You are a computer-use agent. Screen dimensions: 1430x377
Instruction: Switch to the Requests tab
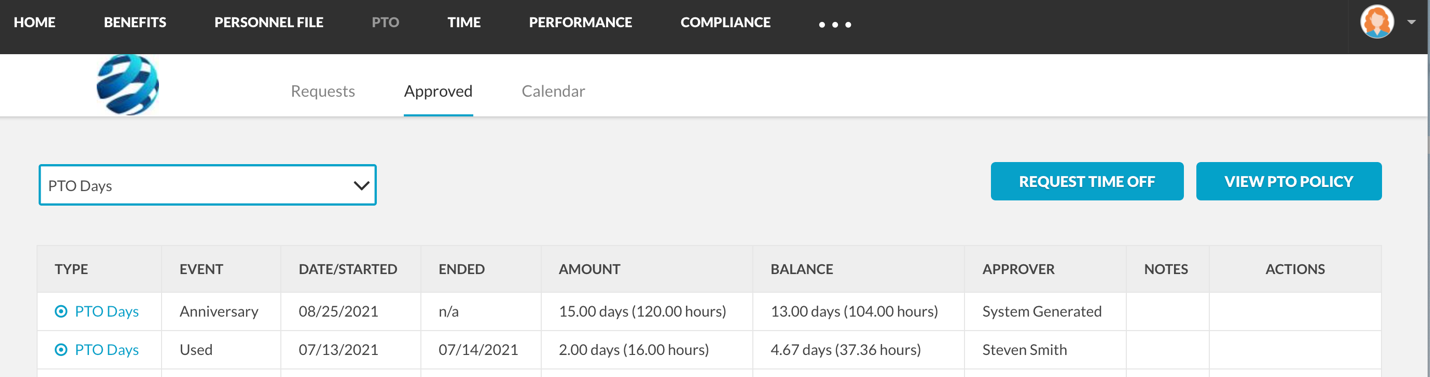coord(323,91)
